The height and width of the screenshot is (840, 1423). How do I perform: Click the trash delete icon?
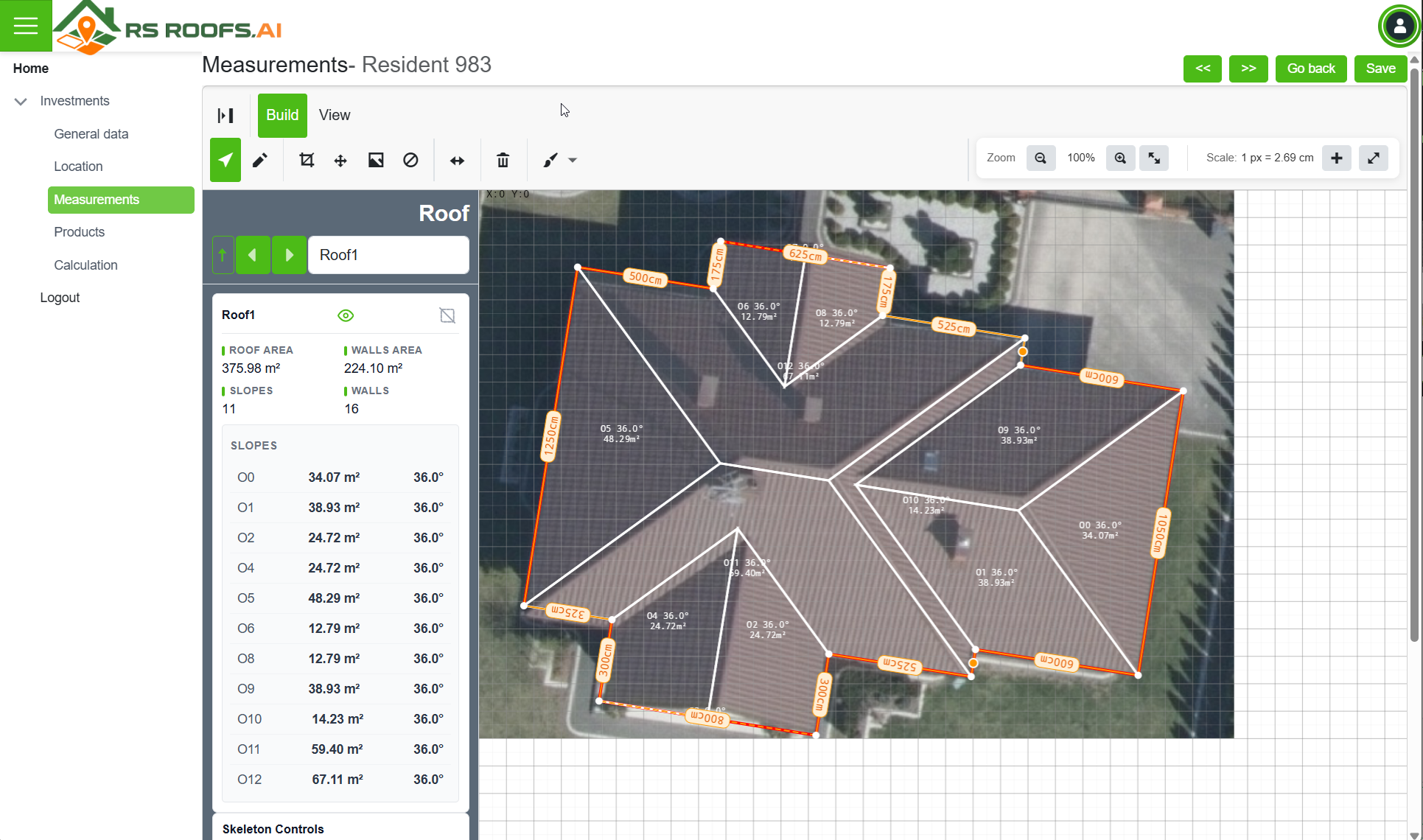pyautogui.click(x=503, y=160)
